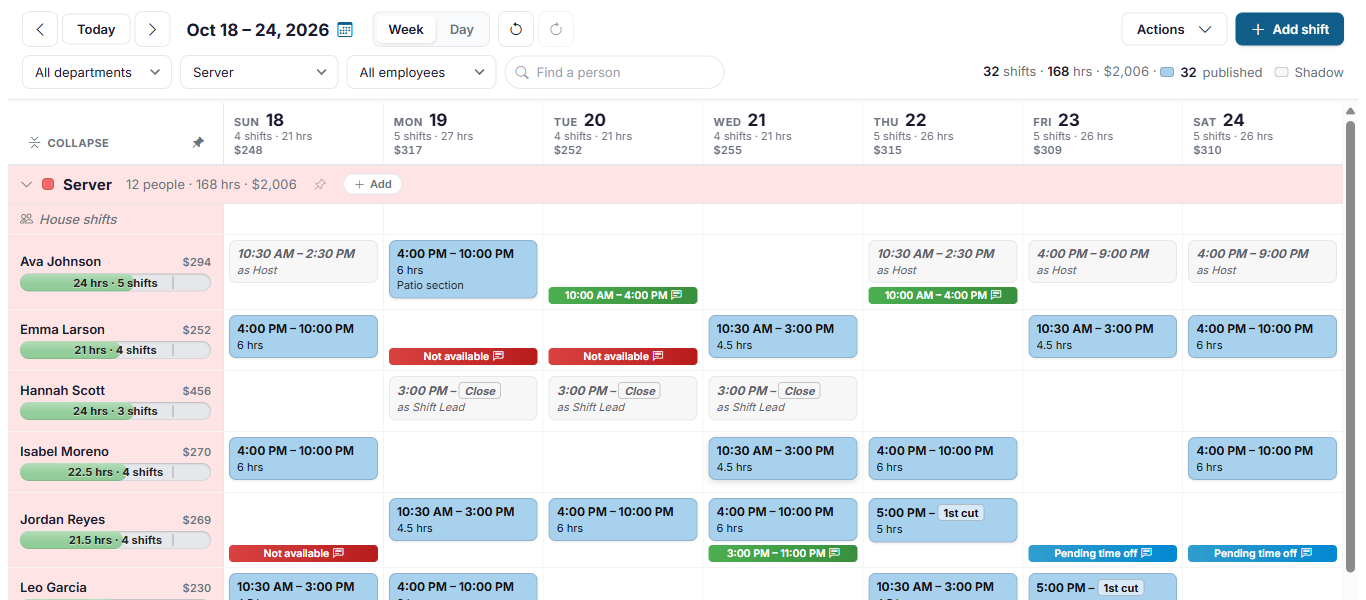This screenshot has width=1366, height=600.
Task: Click the plus icon in Add shift
Action: click(1258, 29)
